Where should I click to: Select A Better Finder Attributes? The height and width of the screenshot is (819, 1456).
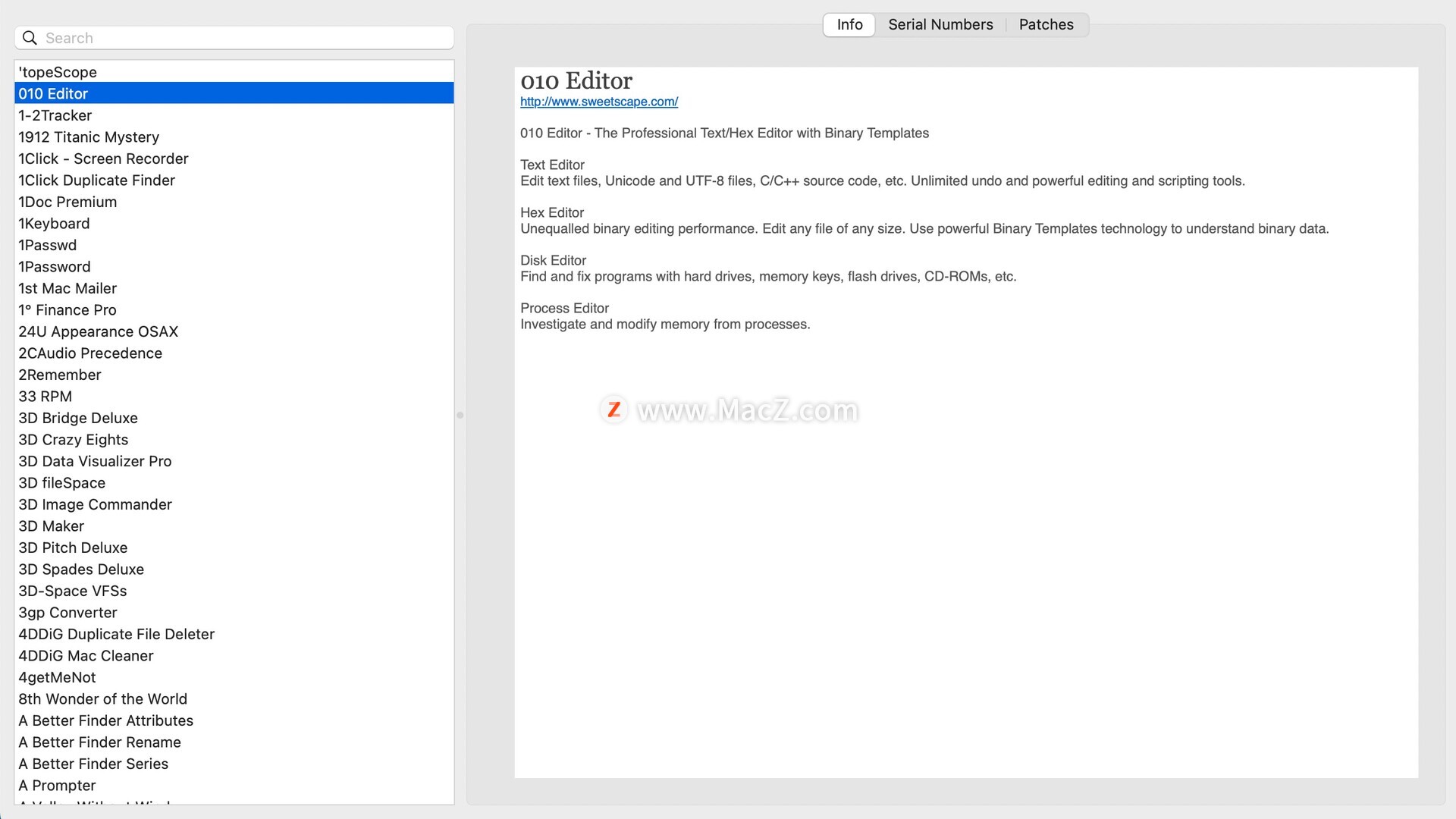[x=234, y=720]
